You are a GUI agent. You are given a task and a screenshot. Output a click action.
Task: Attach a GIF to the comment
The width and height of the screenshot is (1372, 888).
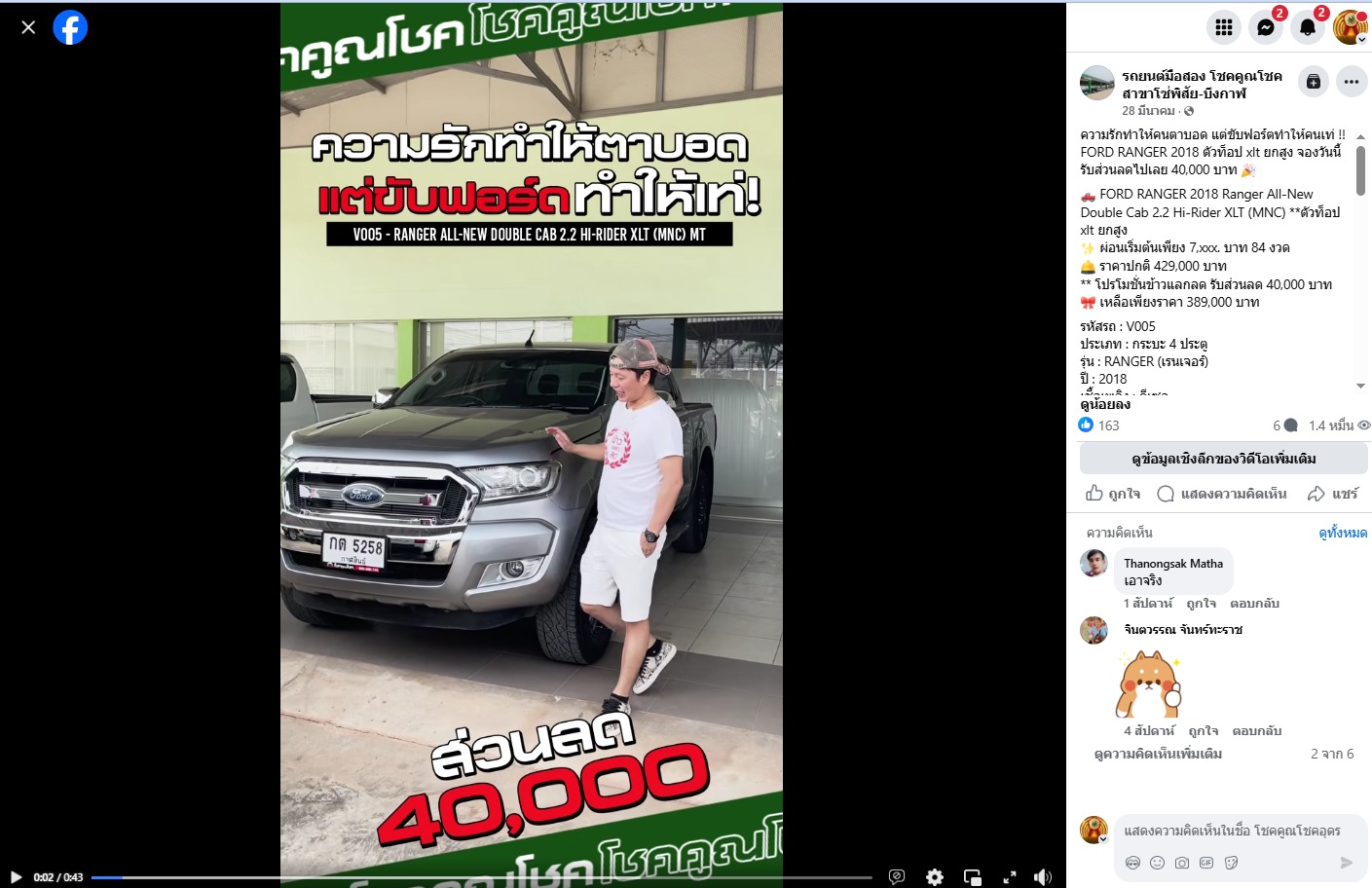pos(1206,863)
